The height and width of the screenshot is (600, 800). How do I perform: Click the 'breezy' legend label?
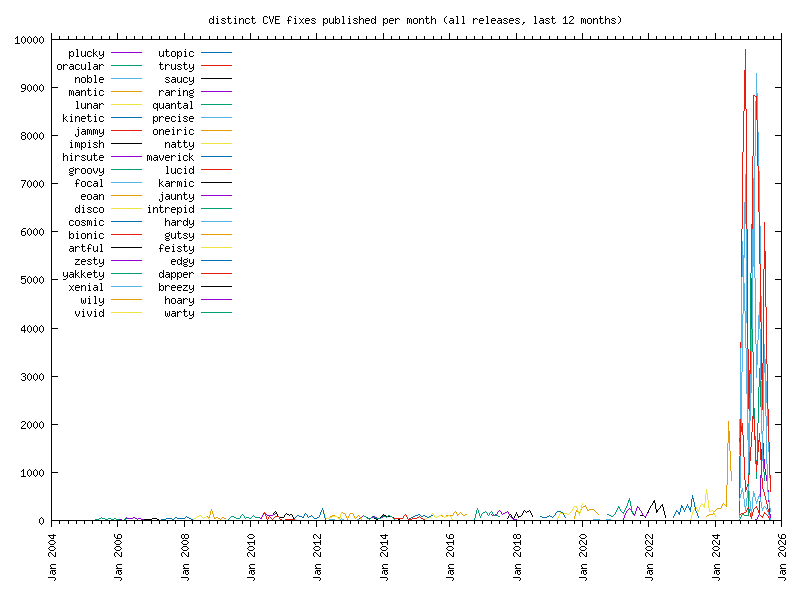(176, 287)
